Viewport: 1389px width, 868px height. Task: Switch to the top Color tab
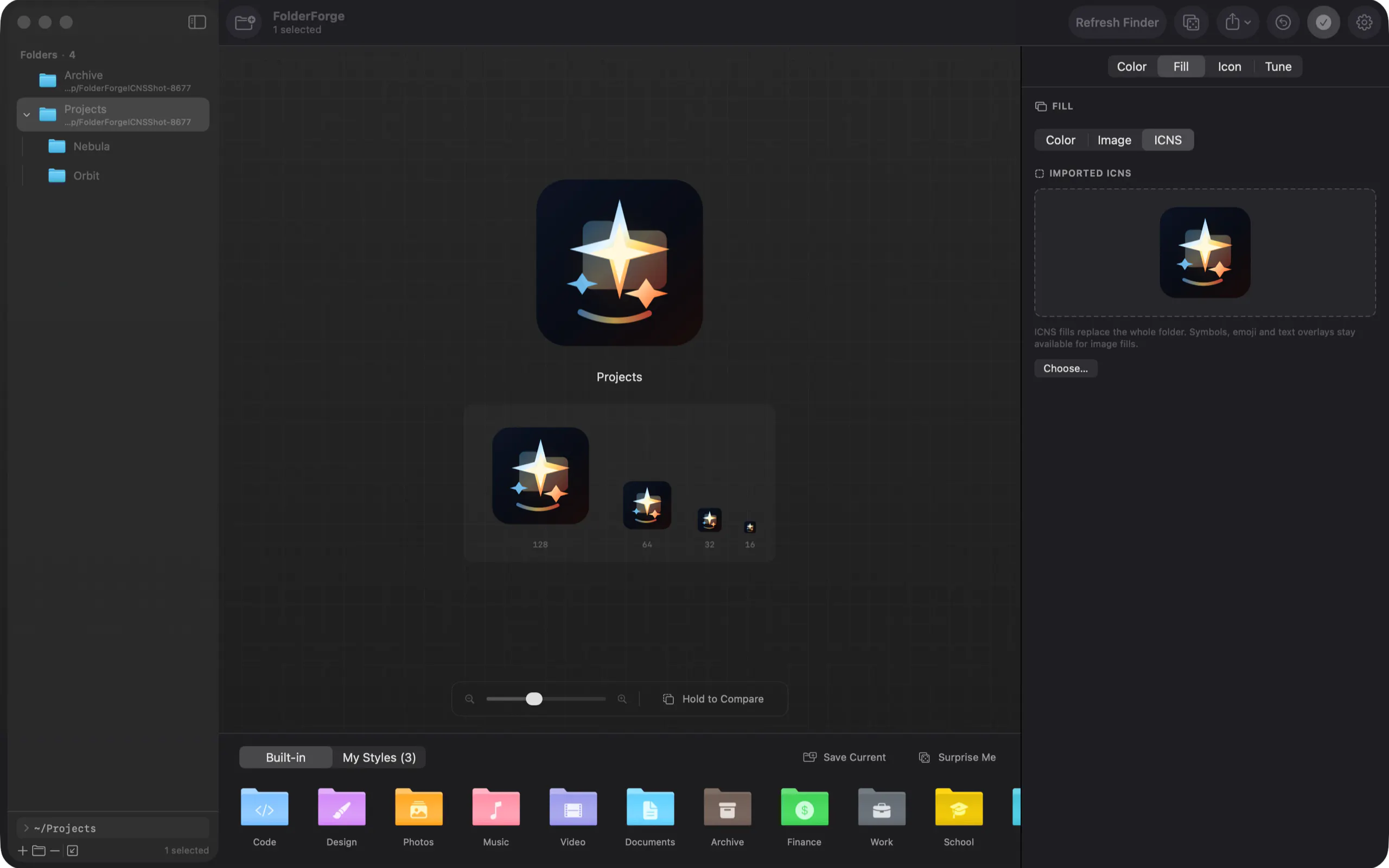click(x=1131, y=67)
